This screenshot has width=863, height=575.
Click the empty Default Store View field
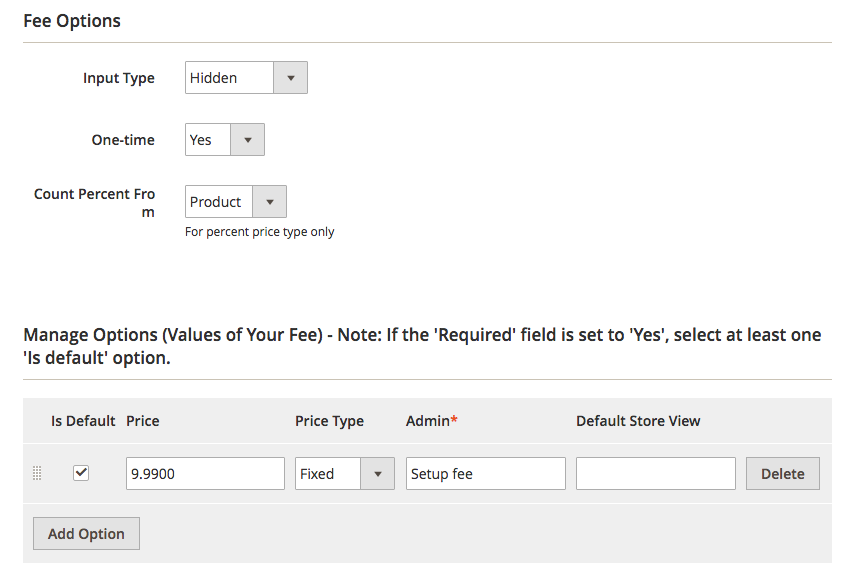point(656,473)
